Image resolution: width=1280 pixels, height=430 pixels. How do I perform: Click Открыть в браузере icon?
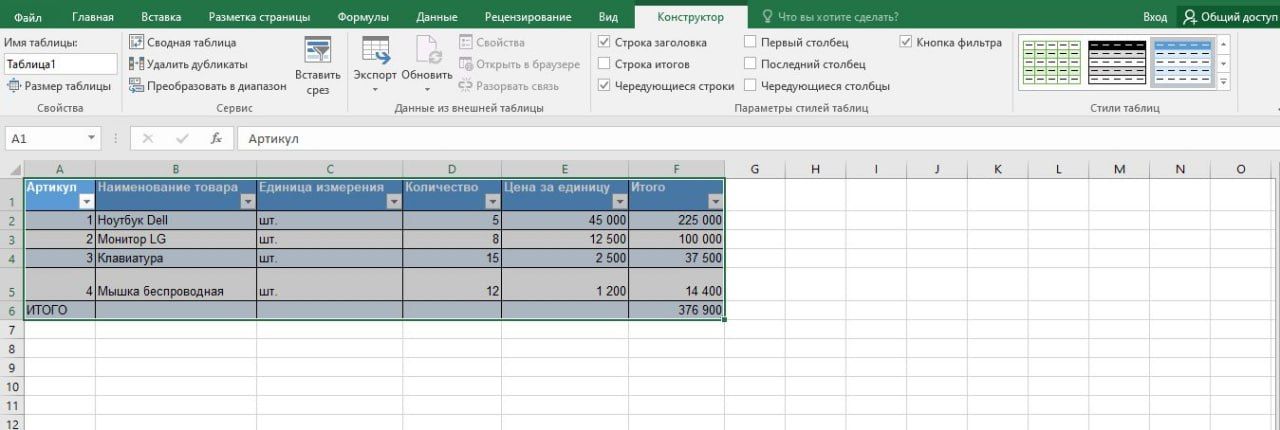[x=466, y=64]
